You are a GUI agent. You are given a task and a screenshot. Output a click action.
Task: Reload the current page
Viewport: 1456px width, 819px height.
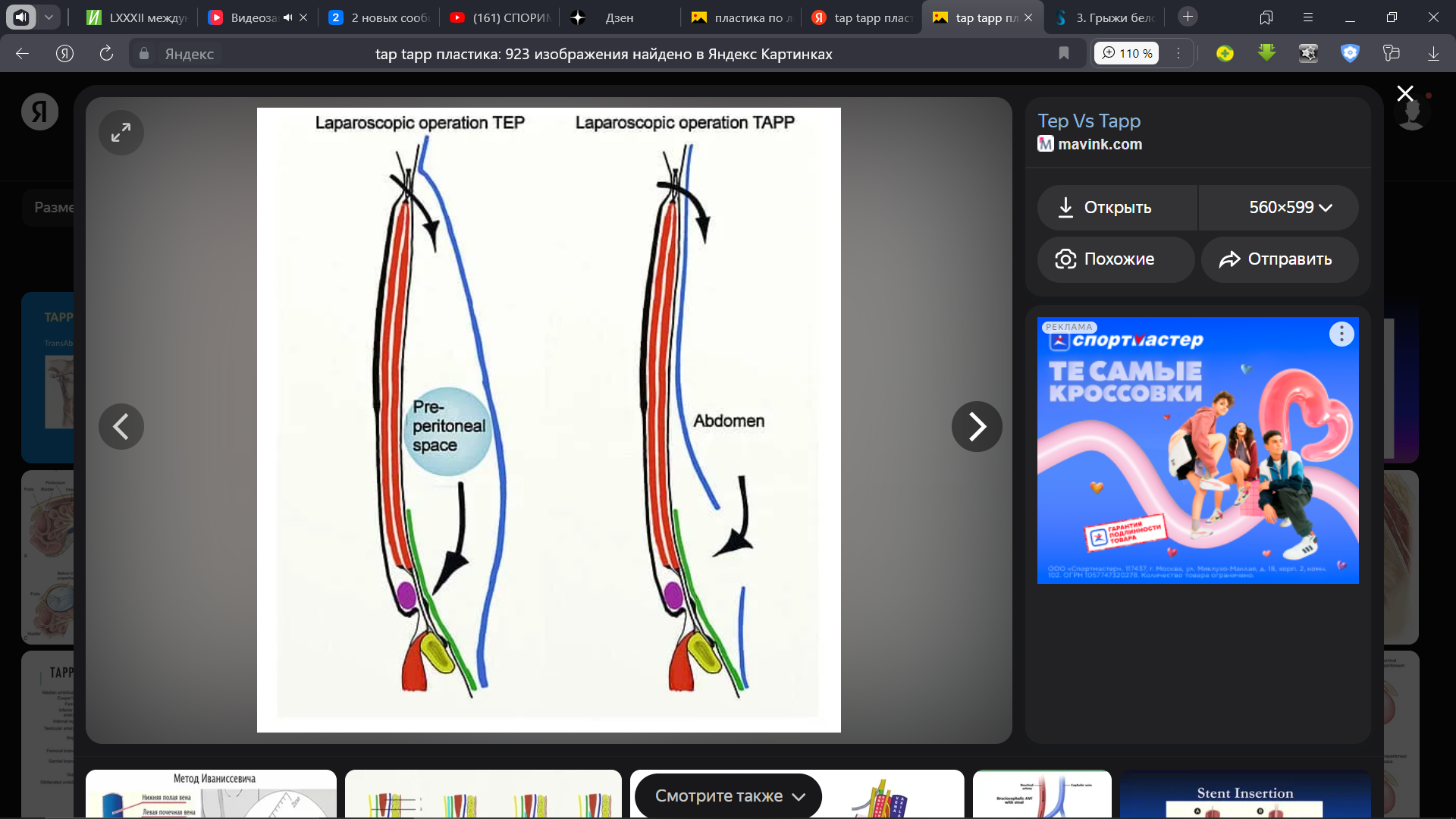click(106, 54)
